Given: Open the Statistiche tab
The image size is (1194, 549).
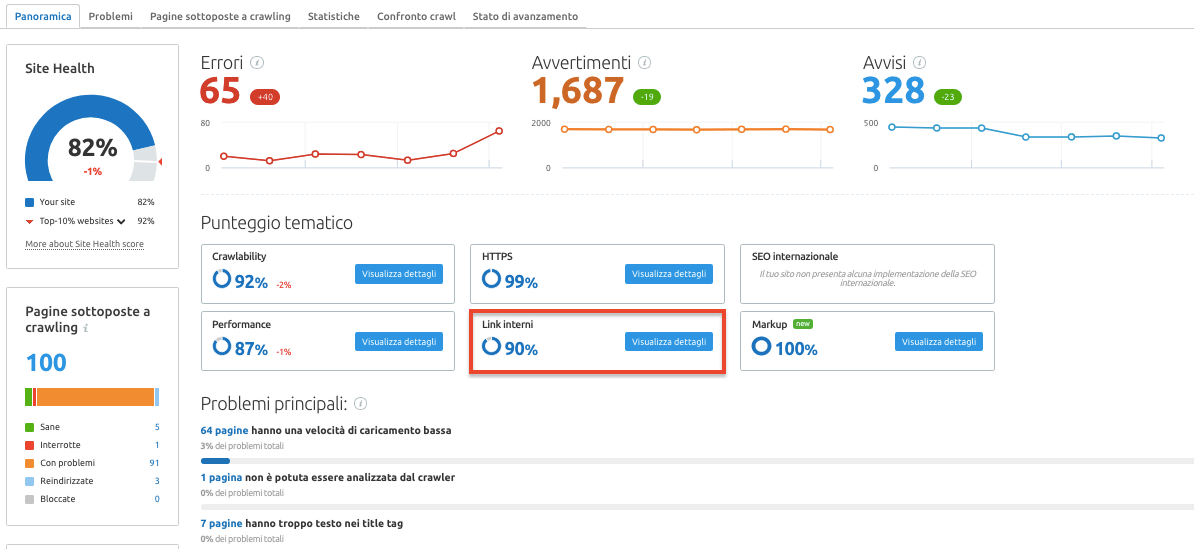Looking at the screenshot, I should click(334, 17).
